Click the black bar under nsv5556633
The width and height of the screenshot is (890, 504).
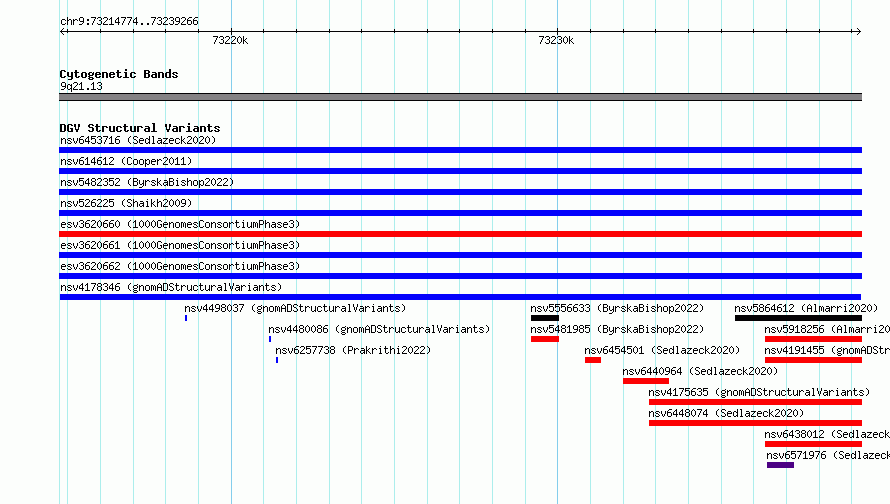(x=545, y=318)
